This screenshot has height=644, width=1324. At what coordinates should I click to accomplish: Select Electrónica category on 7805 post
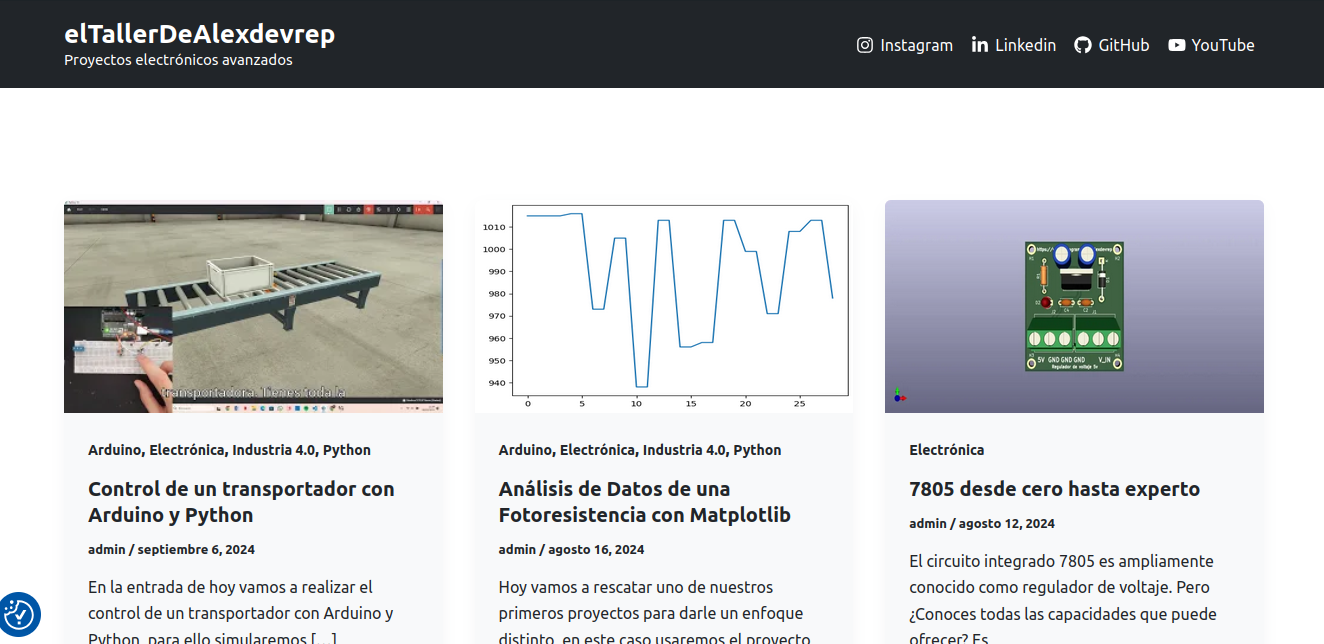[947, 450]
